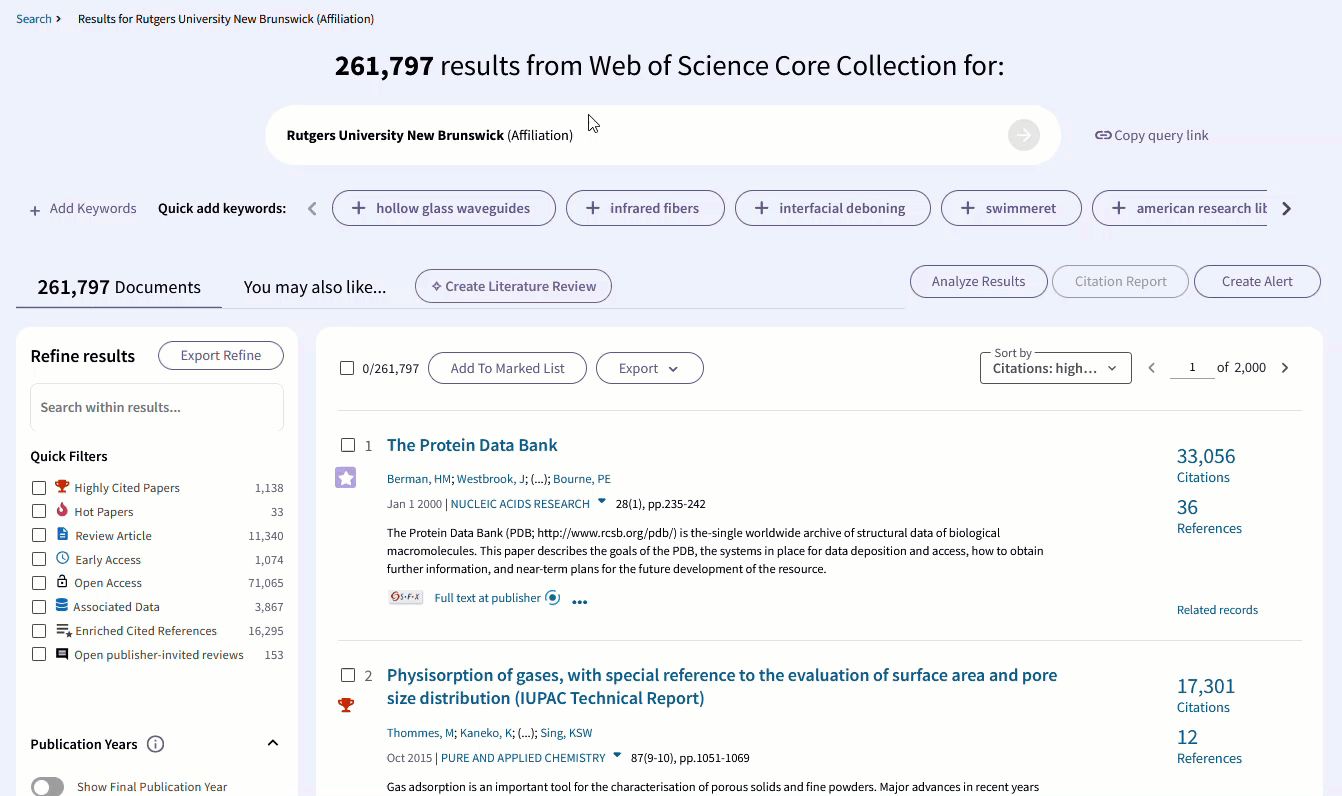1342x796 pixels.
Task: Click Associated Data database icon
Action: click(x=62, y=606)
